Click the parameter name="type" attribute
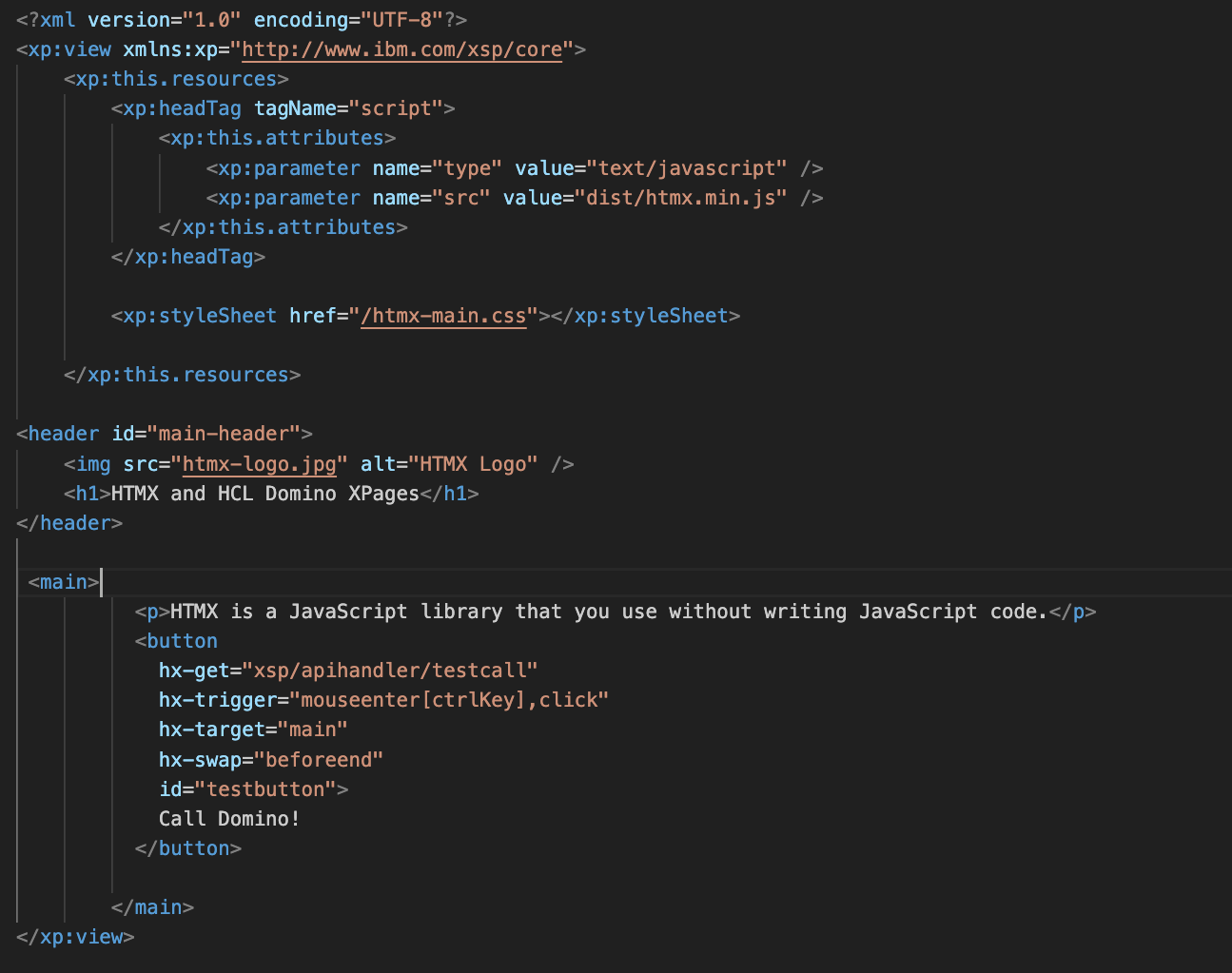The image size is (1232, 973). 438,168
